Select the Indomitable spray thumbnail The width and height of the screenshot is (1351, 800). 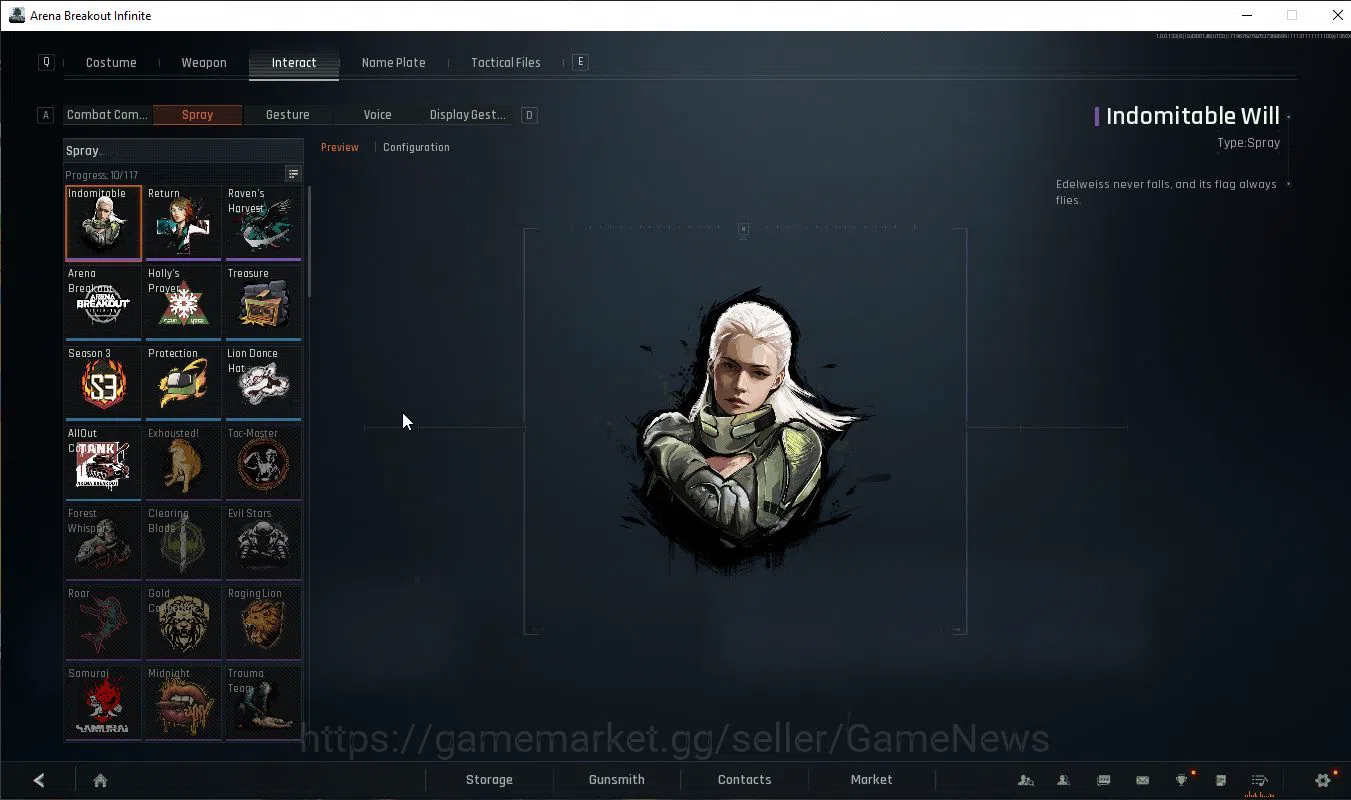click(103, 222)
